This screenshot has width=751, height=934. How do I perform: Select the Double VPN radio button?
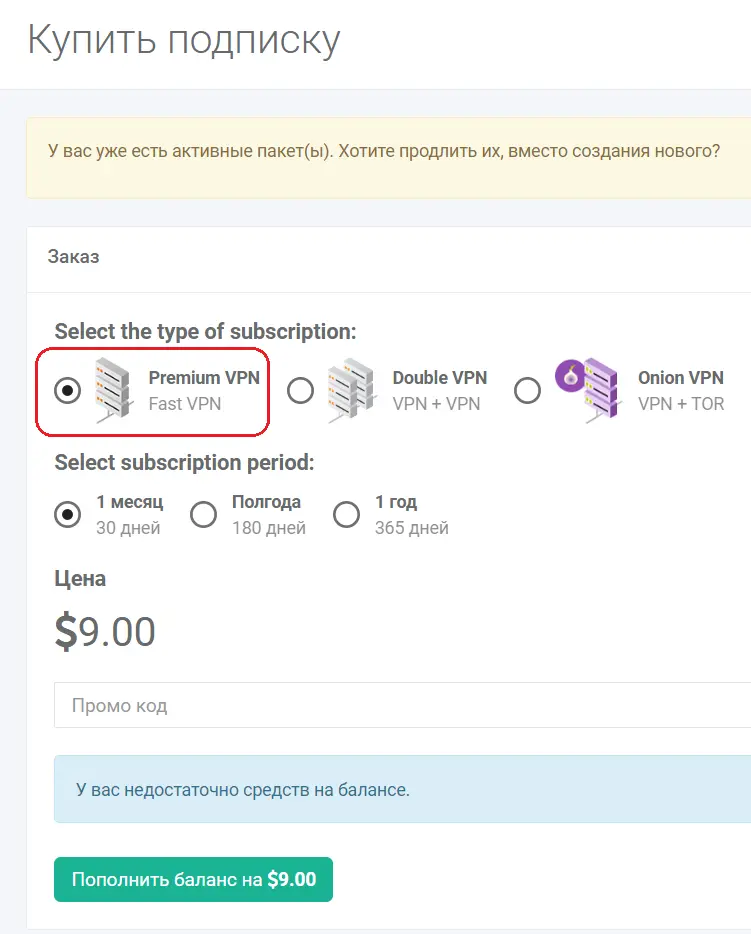point(300,391)
